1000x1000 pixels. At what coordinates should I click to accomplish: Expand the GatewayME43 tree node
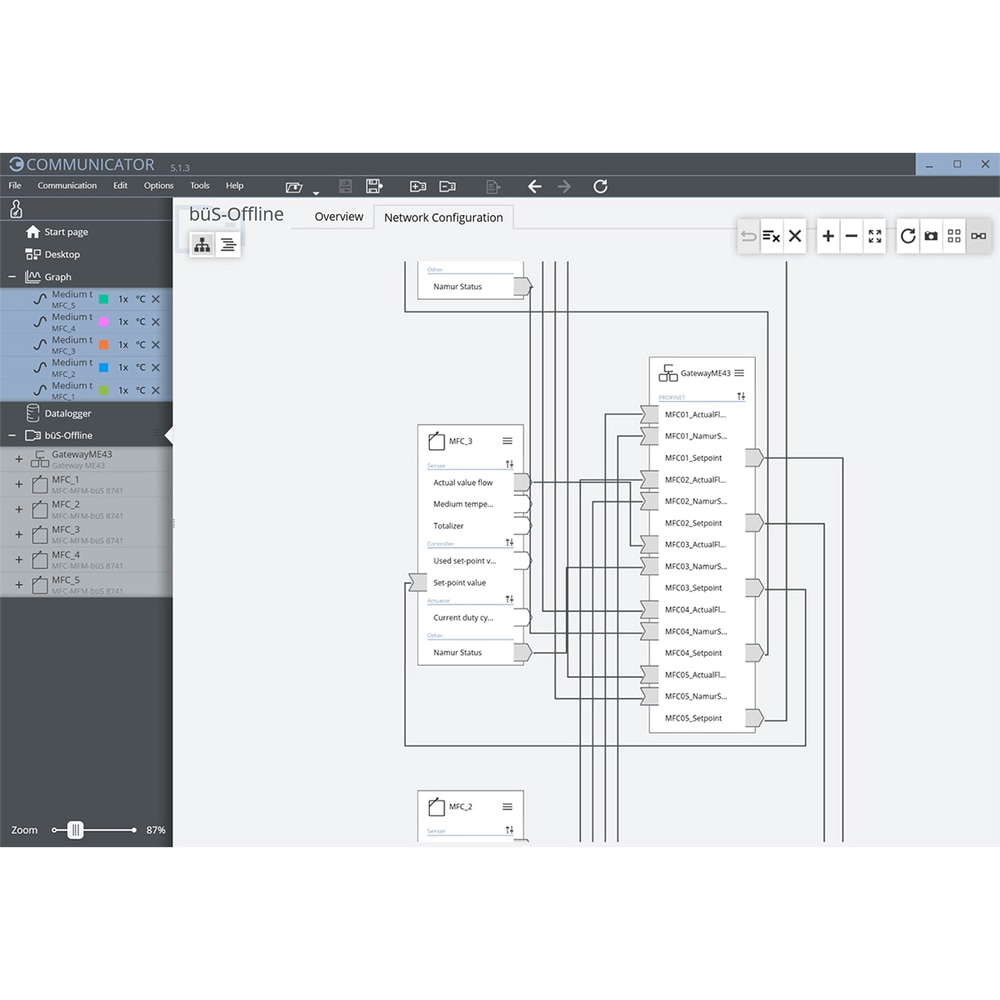tap(19, 459)
